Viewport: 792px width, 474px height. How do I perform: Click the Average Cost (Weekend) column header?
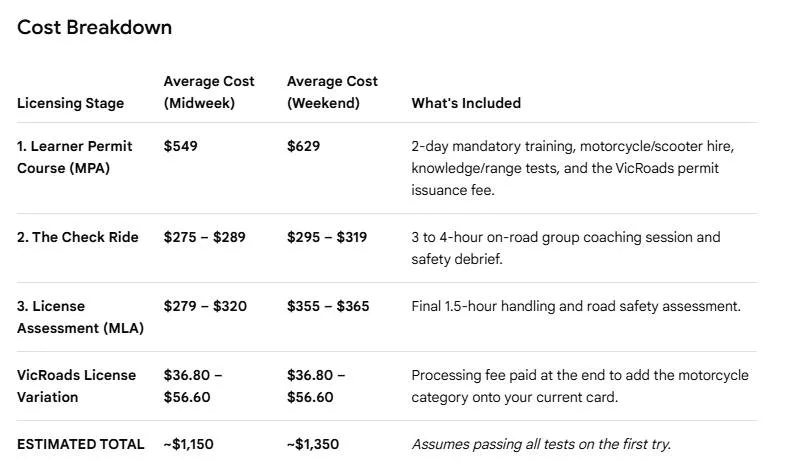point(332,92)
